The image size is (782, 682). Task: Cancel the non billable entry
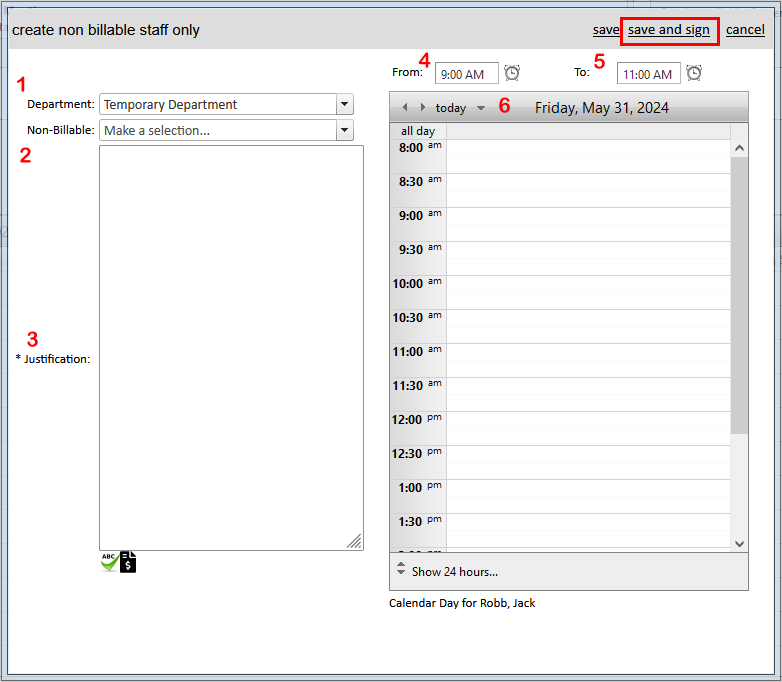click(x=745, y=30)
